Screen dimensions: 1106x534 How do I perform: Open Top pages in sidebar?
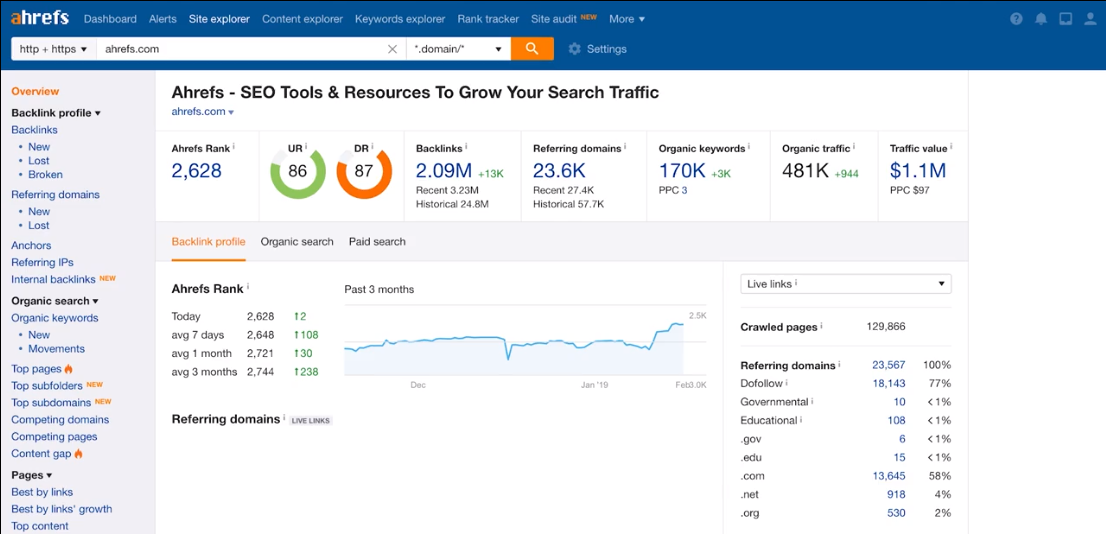(37, 368)
